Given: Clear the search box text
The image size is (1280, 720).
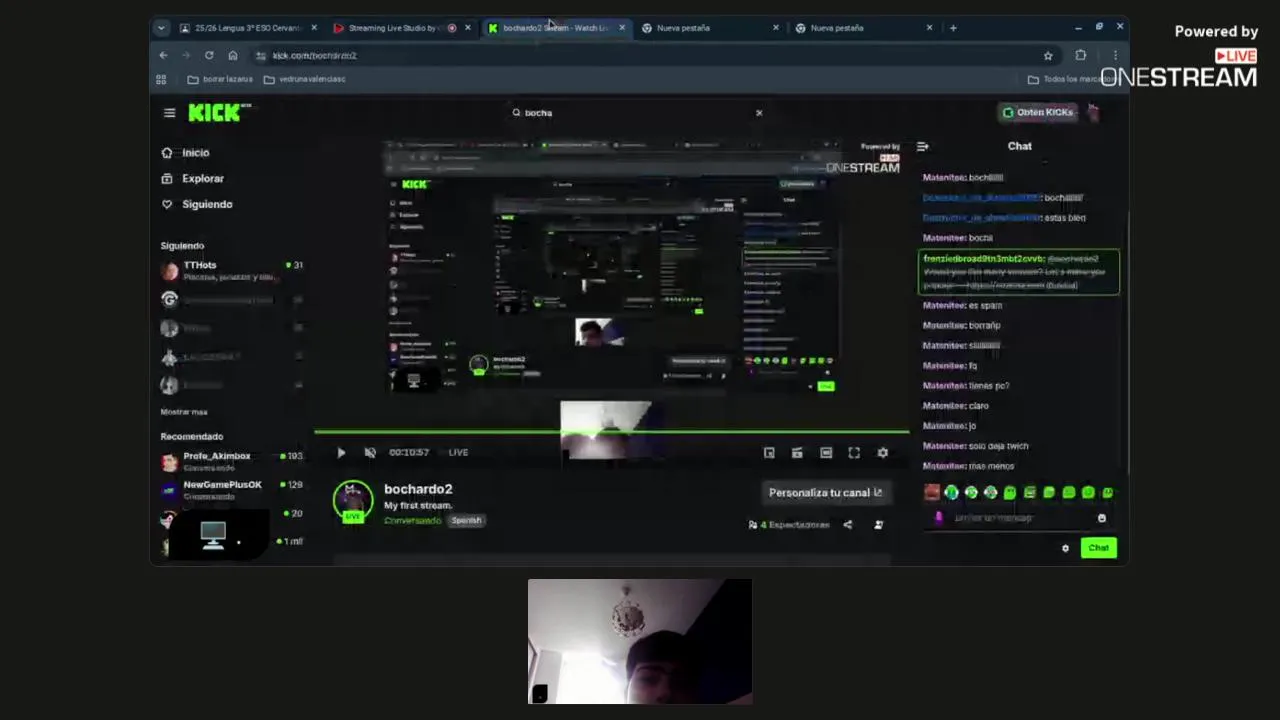Looking at the screenshot, I should click(x=759, y=113).
